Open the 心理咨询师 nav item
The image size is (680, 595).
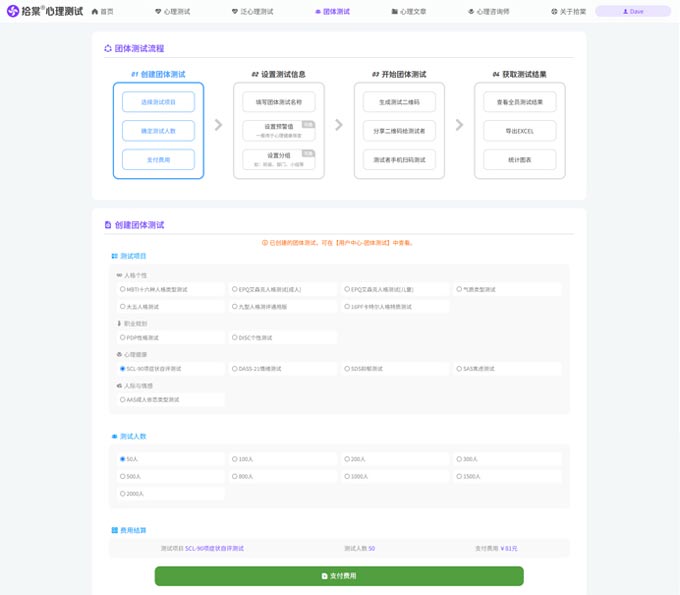point(489,12)
